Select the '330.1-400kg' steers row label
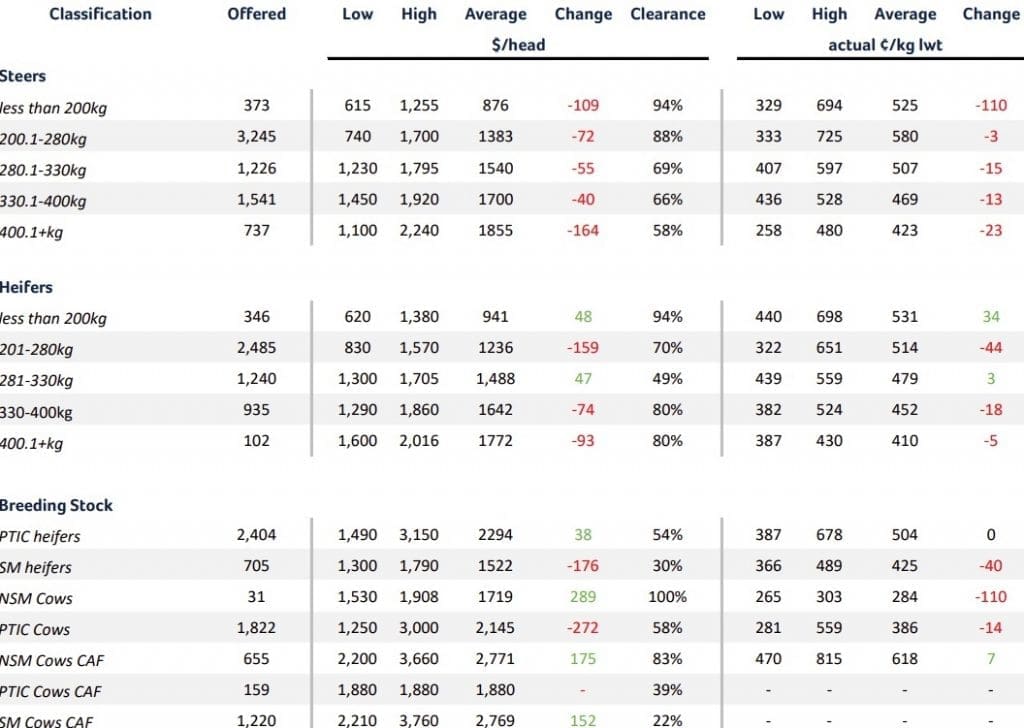Image resolution: width=1024 pixels, height=728 pixels. [x=43, y=201]
